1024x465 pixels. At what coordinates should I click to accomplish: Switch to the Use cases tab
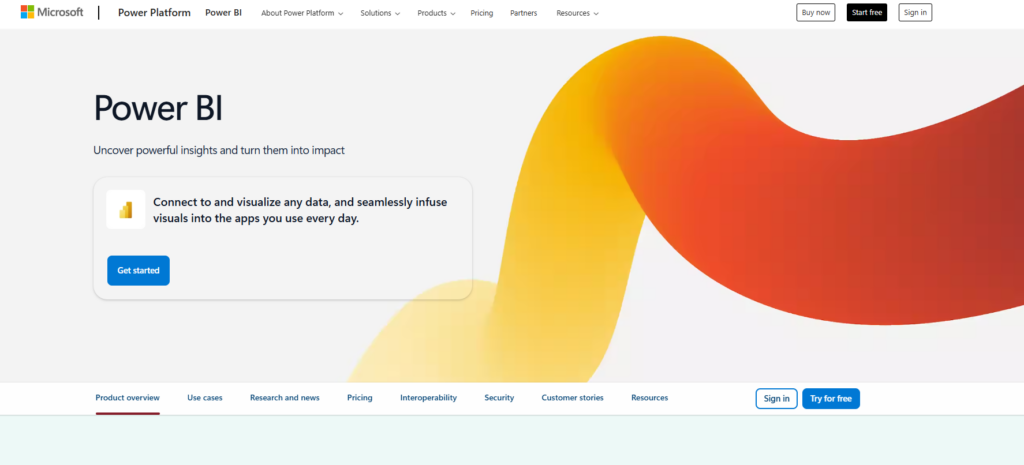click(205, 398)
